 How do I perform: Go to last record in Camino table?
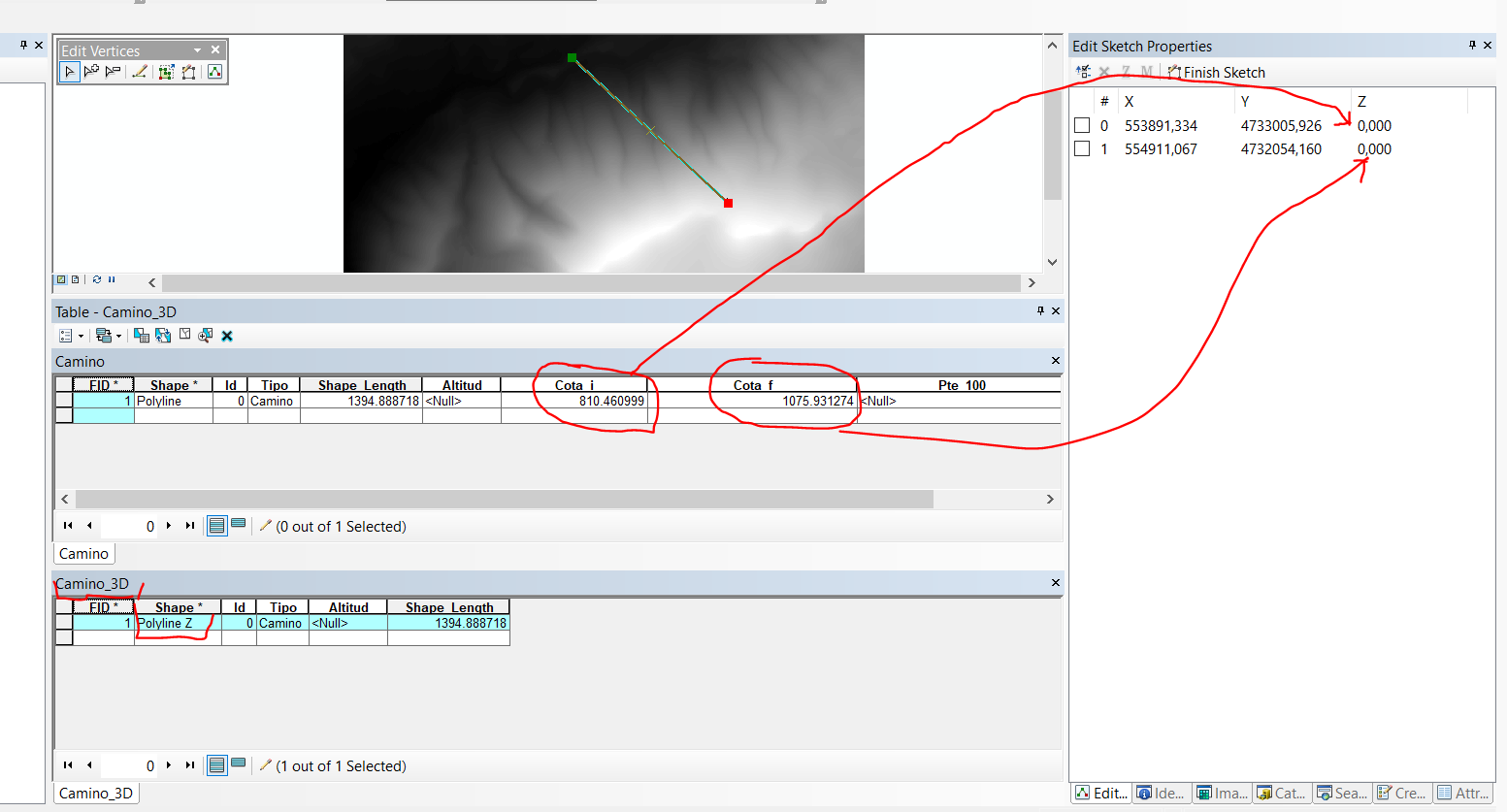pos(190,526)
